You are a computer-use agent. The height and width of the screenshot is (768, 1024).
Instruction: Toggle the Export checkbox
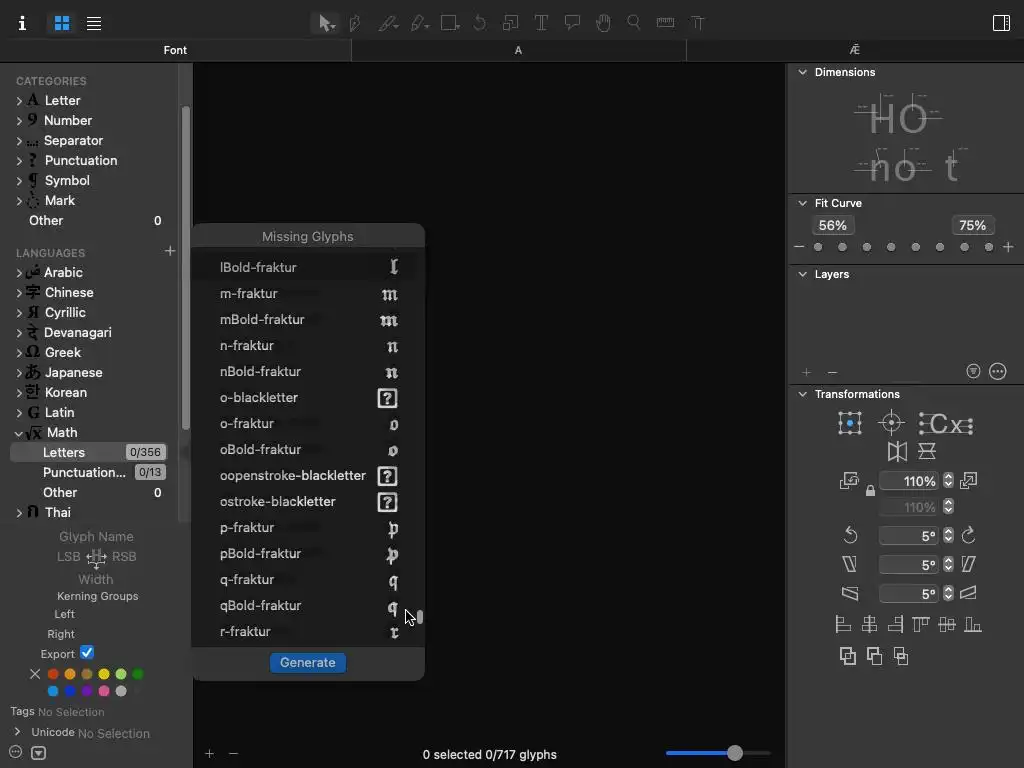tap(87, 653)
